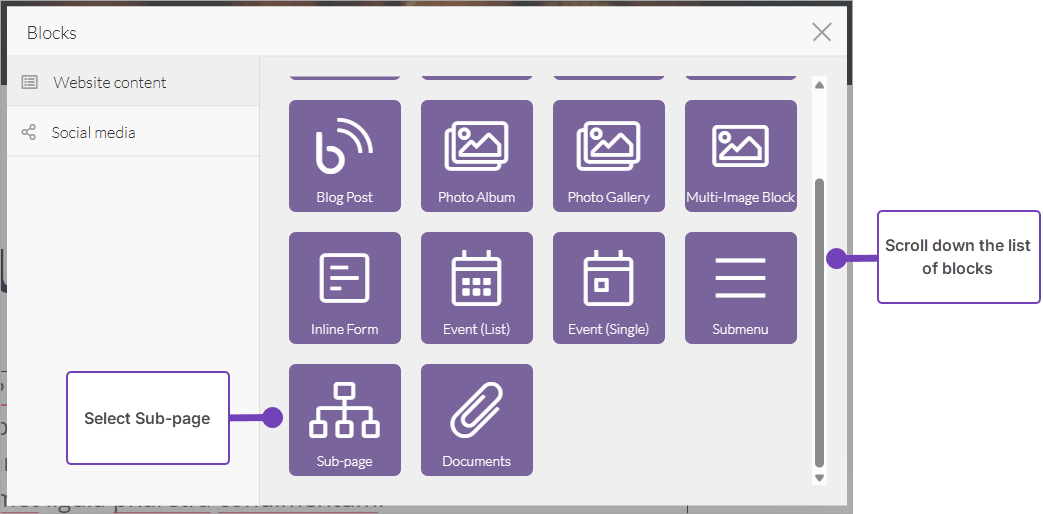Insert the Event (List) block
This screenshot has width=1043, height=514.
476,287
